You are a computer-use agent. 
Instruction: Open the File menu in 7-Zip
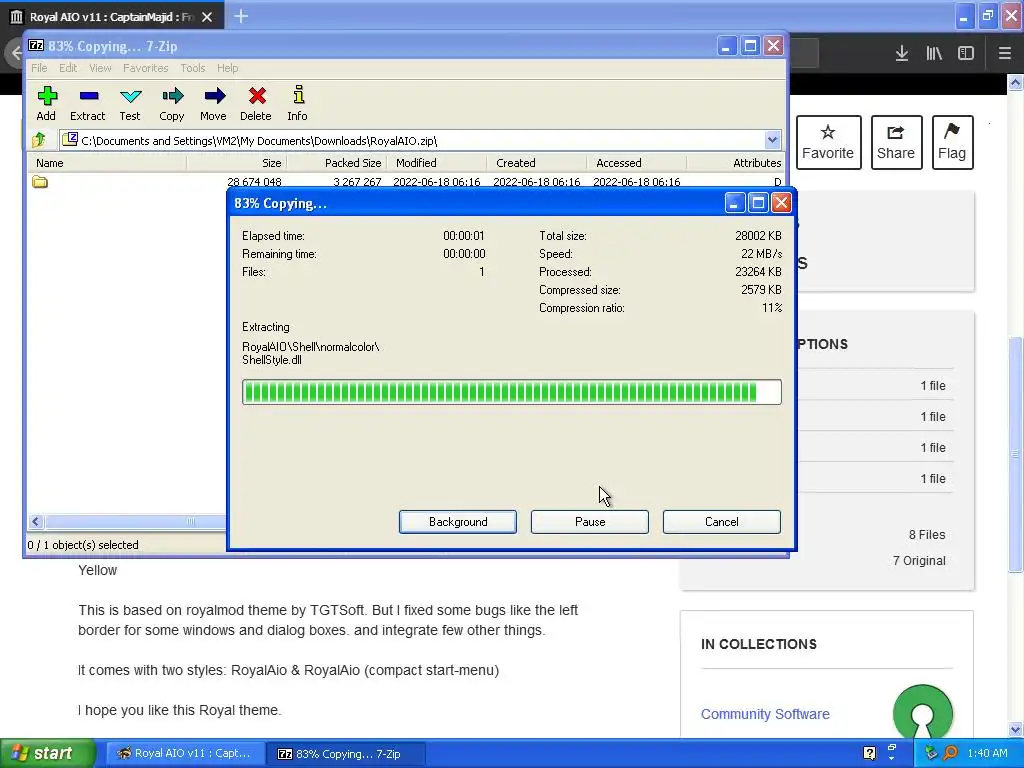(x=39, y=68)
